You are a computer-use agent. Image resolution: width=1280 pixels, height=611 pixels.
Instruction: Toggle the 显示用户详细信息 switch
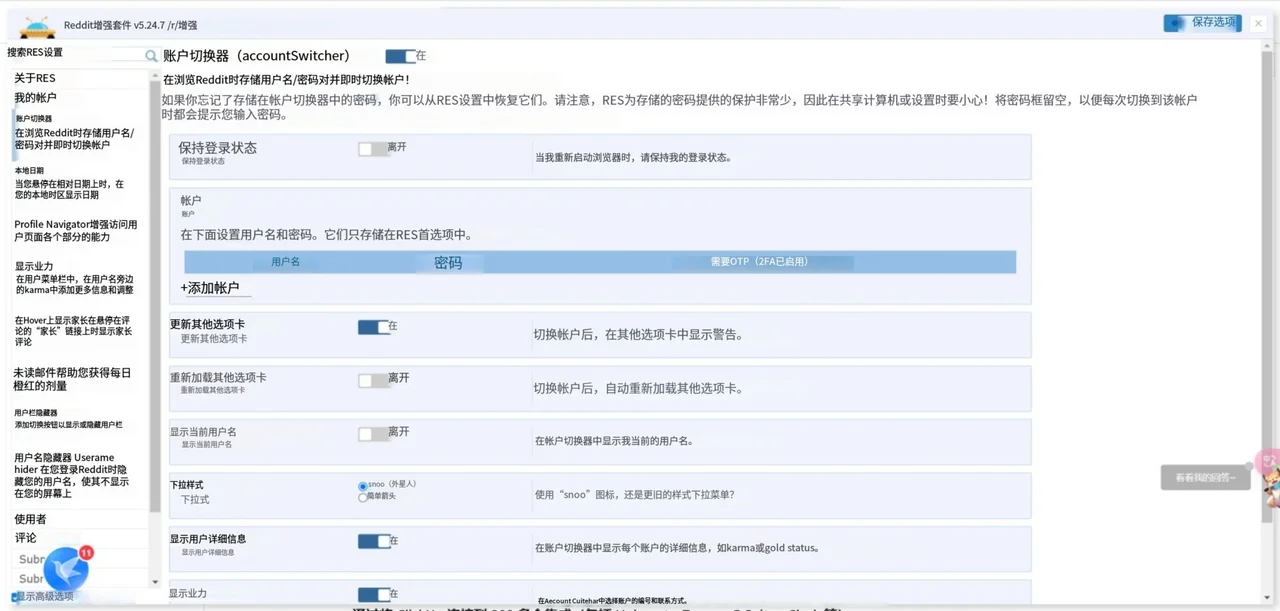point(373,541)
